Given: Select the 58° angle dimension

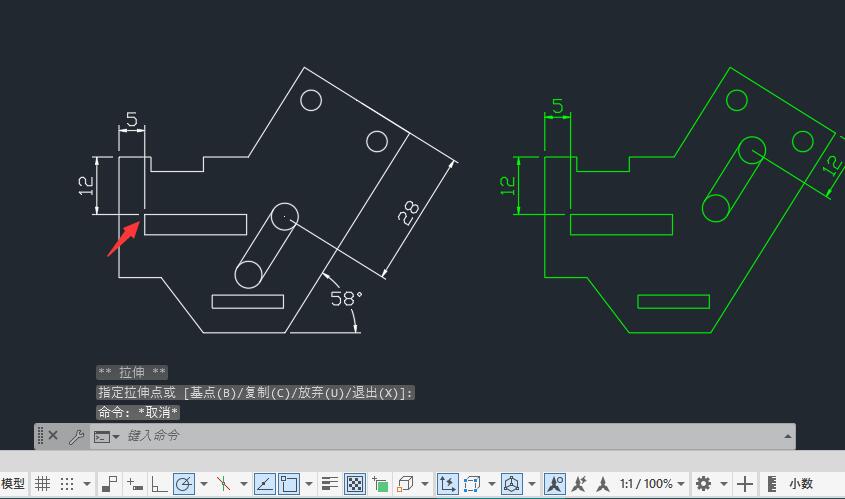Looking at the screenshot, I should (346, 299).
